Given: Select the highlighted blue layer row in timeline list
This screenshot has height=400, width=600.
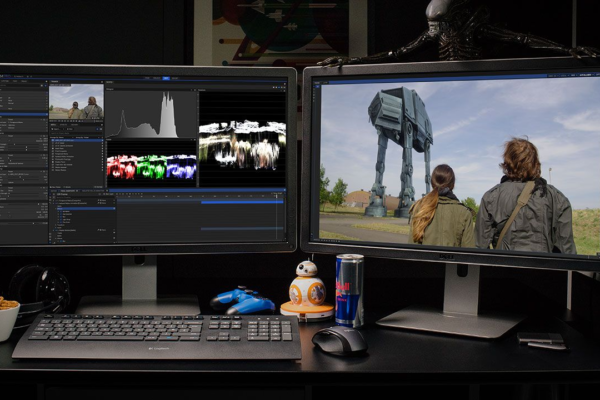Looking at the screenshot, I should [86, 209].
